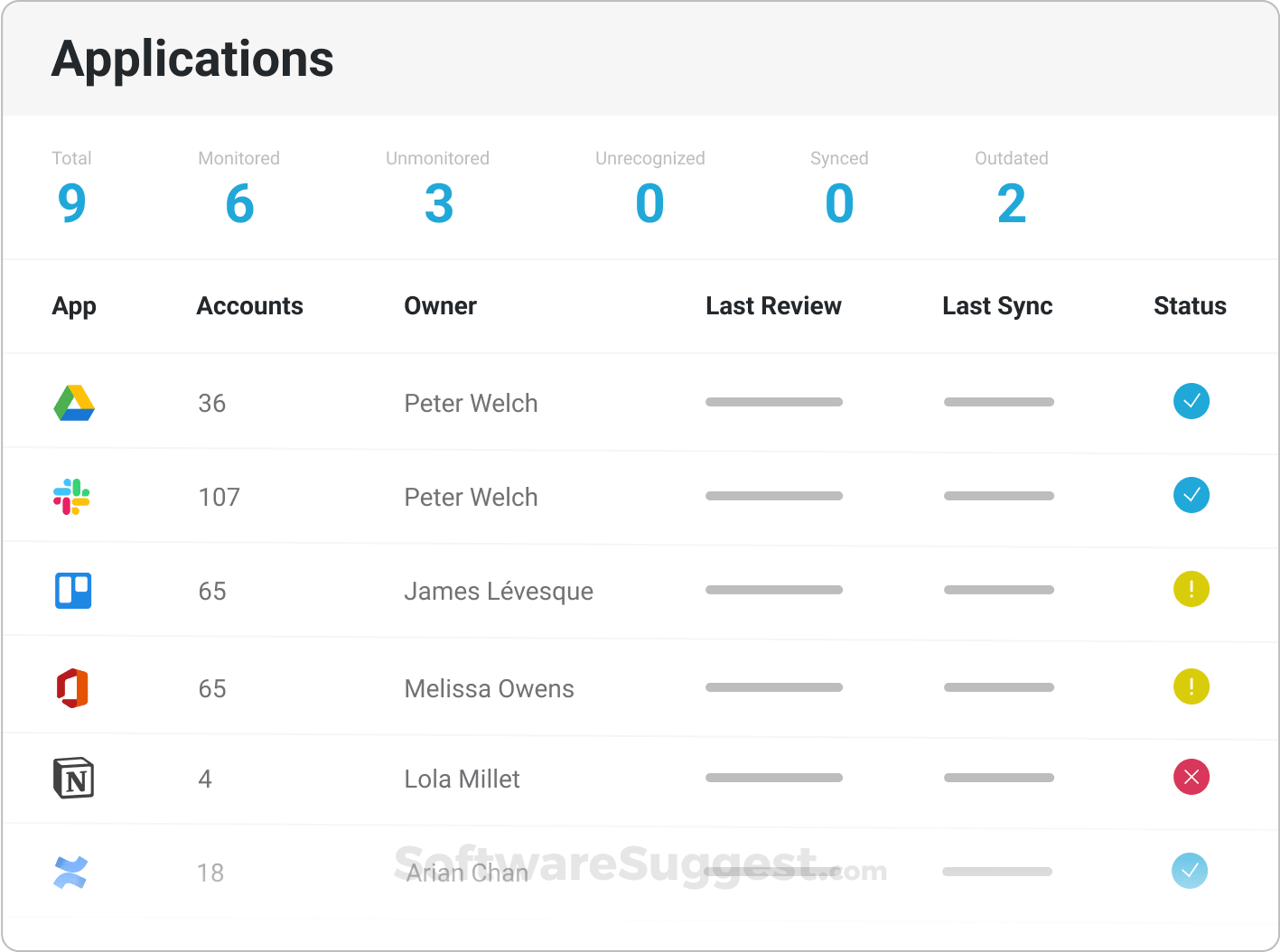Click the Notion application icon
This screenshot has height=952, width=1280.
pos(73,779)
